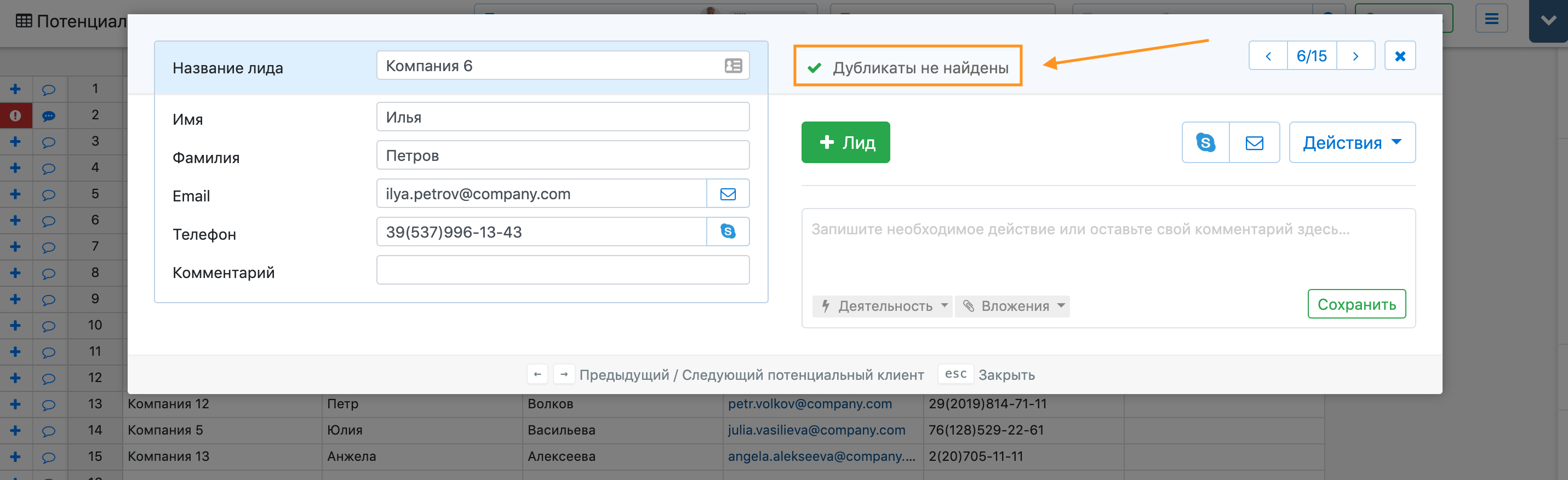
Task: Open the Вложения attachments dropdown
Action: click(1012, 305)
